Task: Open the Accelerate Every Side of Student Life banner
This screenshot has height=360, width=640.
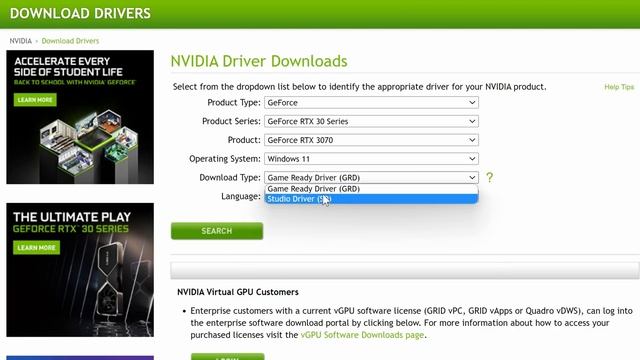Action: tap(80, 117)
